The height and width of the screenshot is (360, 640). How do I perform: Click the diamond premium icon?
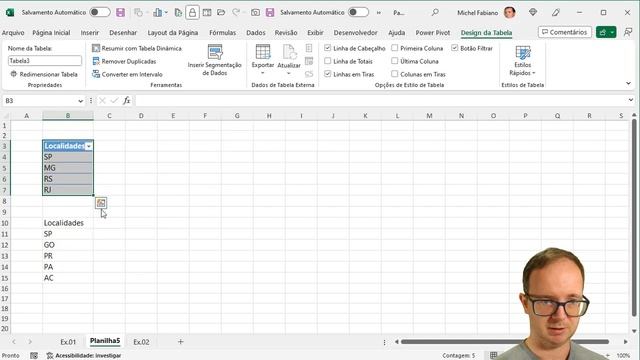533,13
